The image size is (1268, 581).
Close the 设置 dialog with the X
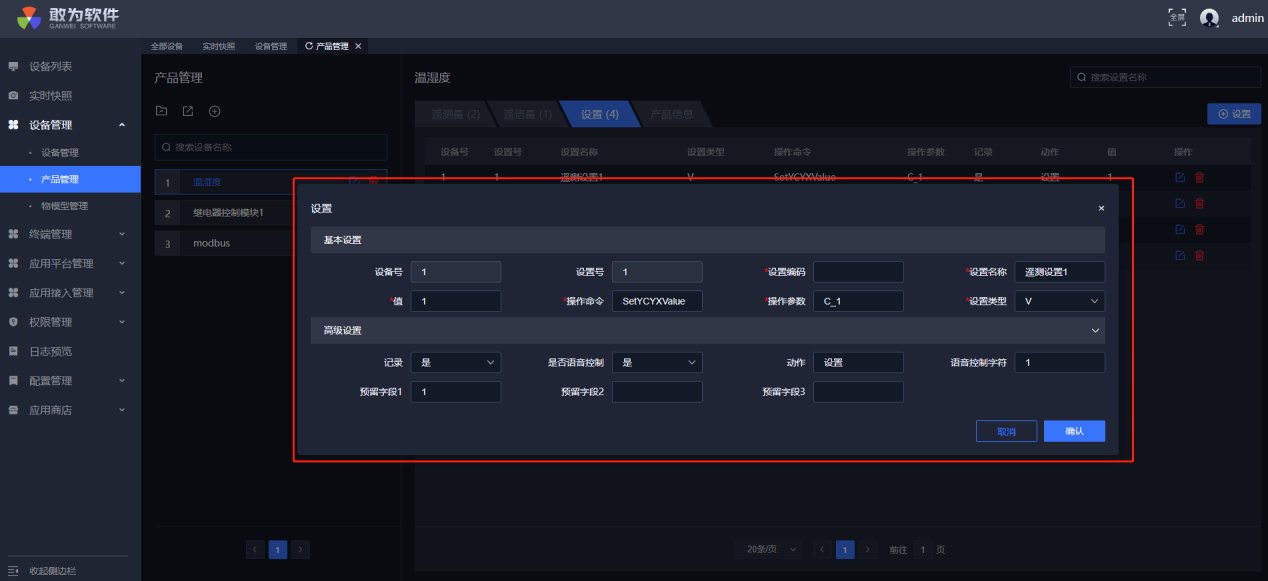(1101, 209)
